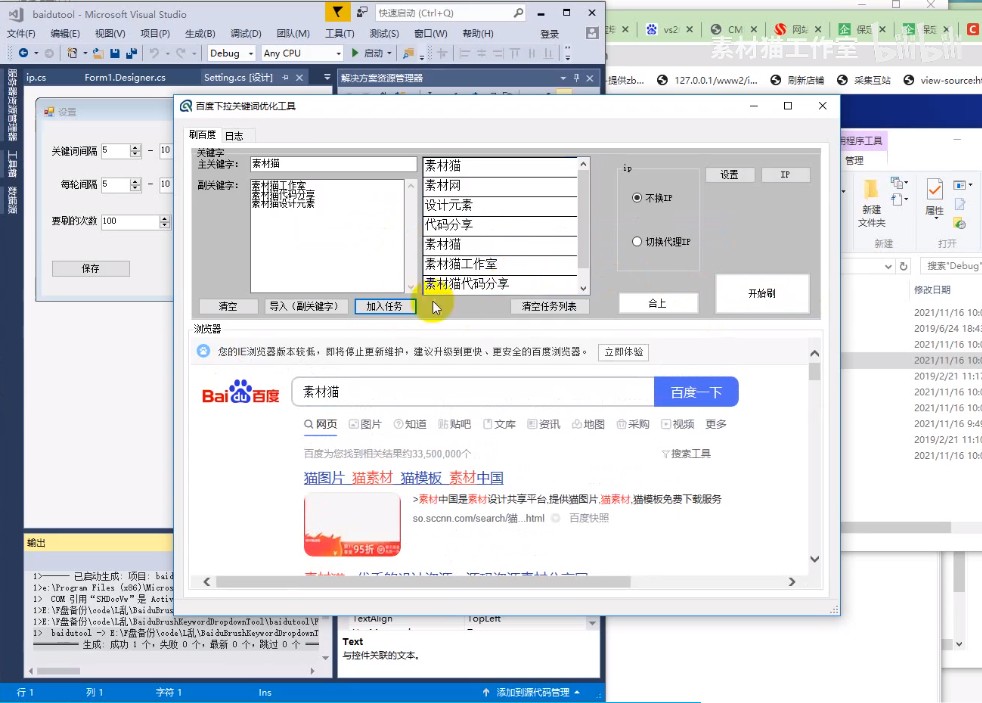Image resolution: width=982 pixels, height=703 pixels.
Task: Click the Save All icon in Visual Studio
Action: 132,53
